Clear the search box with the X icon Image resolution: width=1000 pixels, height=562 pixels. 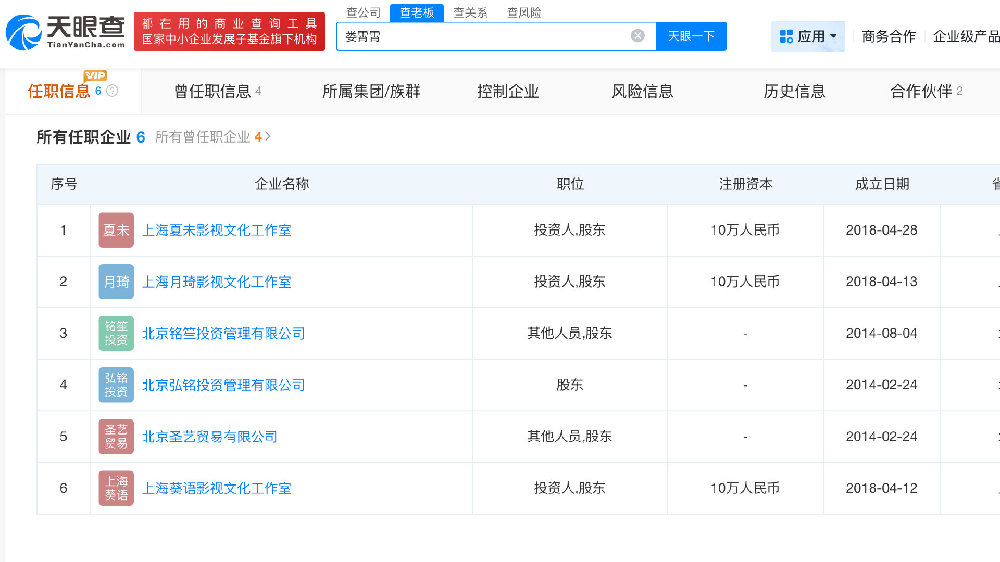click(x=637, y=36)
